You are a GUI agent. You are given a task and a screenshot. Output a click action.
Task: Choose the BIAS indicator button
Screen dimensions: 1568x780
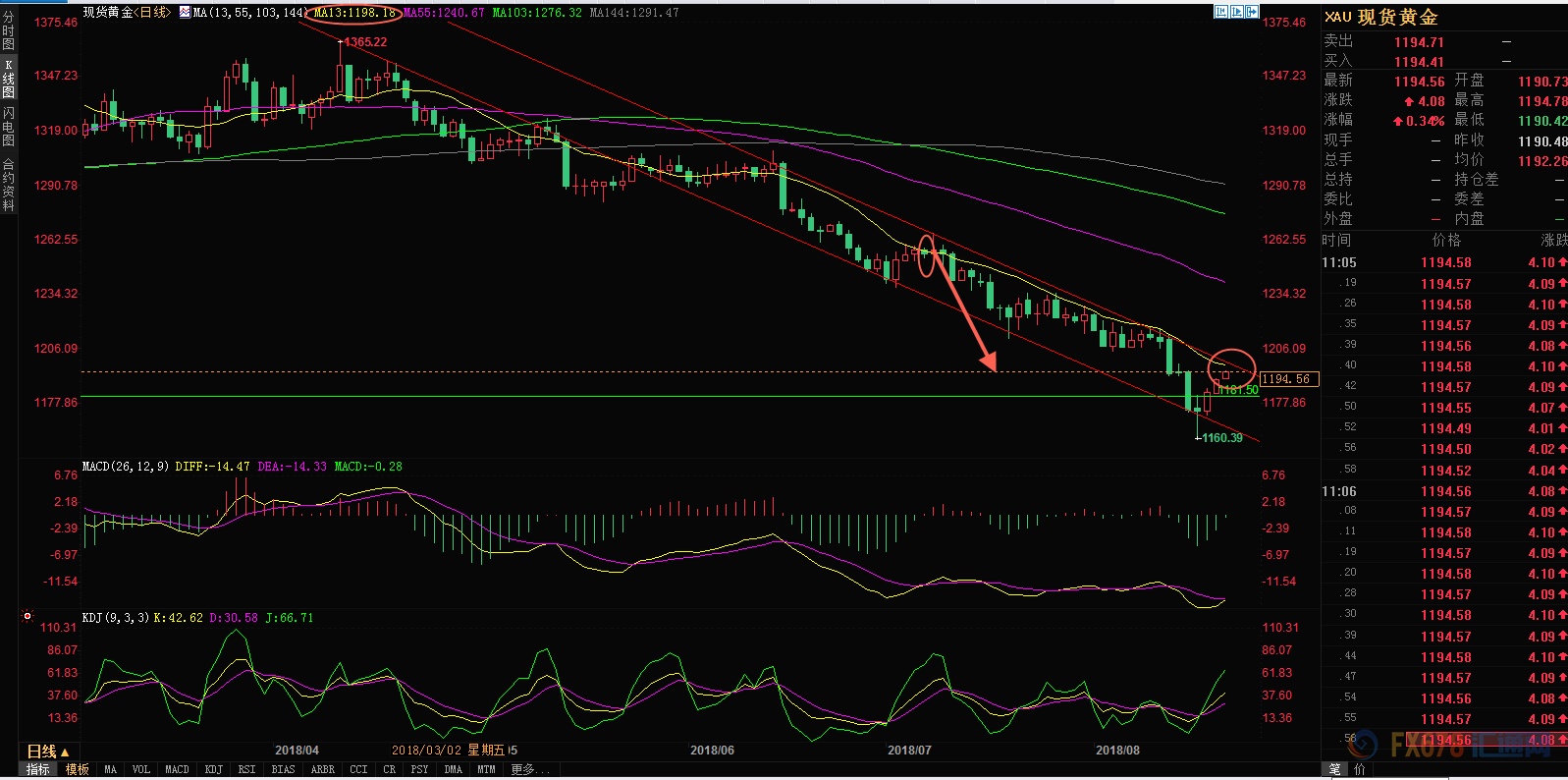pos(283,769)
